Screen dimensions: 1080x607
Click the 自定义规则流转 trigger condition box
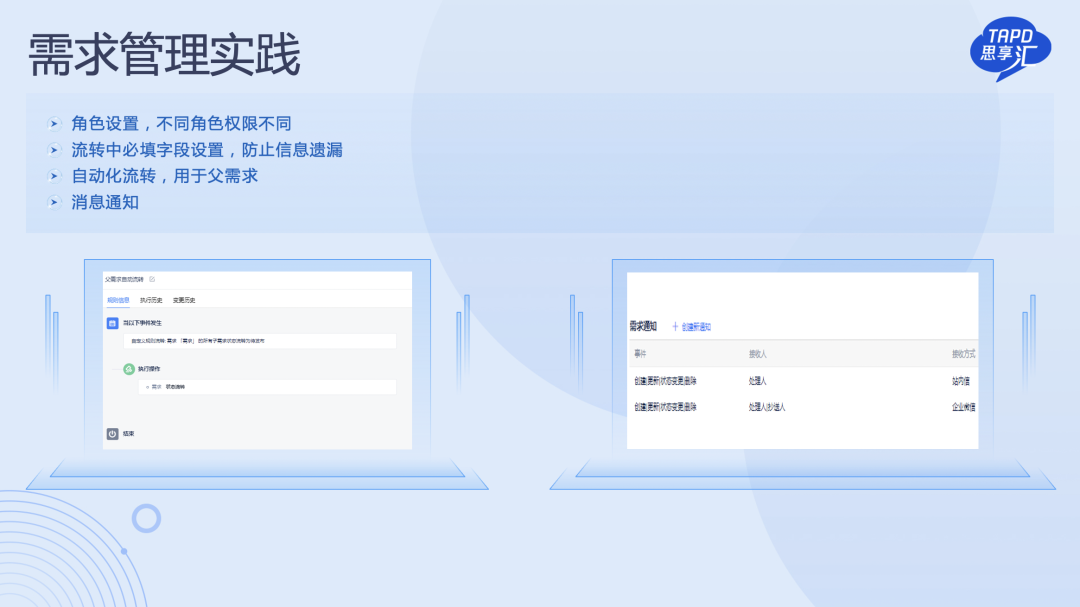[260, 341]
